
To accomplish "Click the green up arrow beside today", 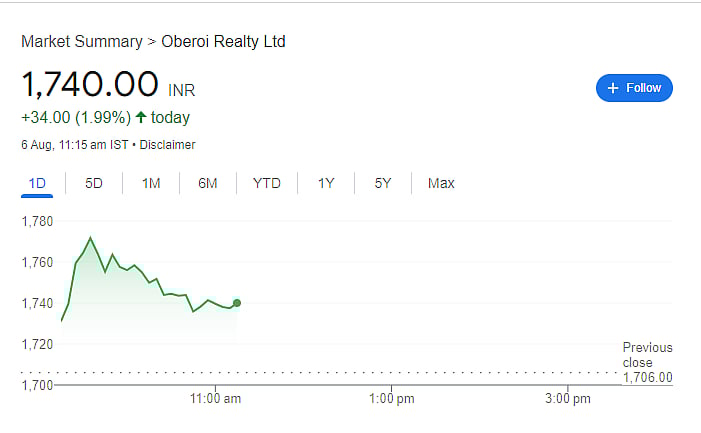I will click(141, 118).
